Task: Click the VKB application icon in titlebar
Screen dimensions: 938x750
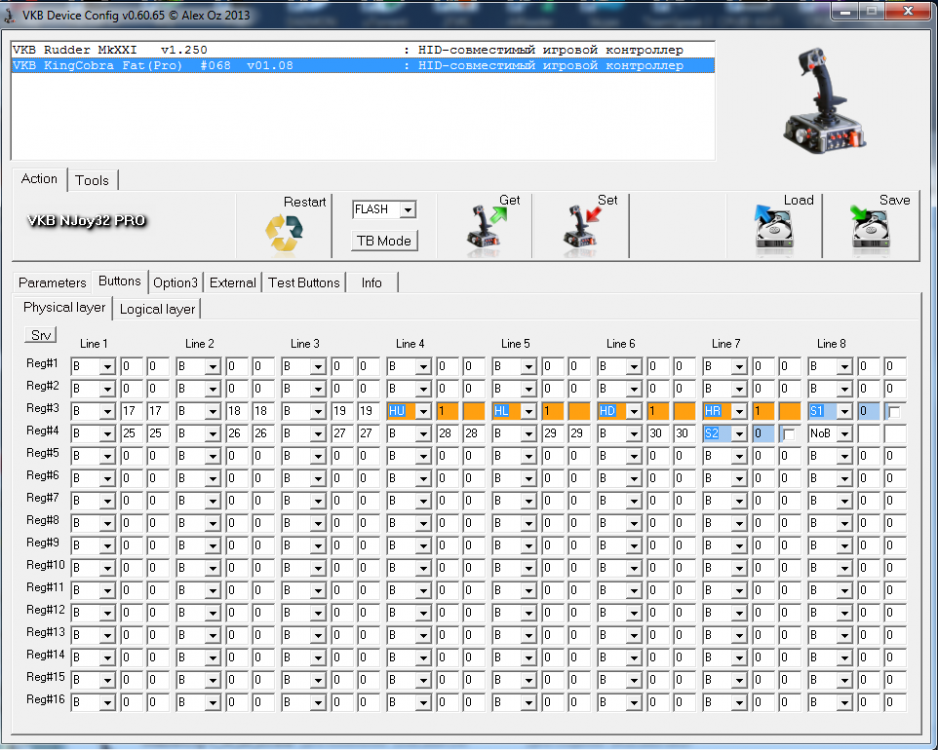Action: click(10, 14)
